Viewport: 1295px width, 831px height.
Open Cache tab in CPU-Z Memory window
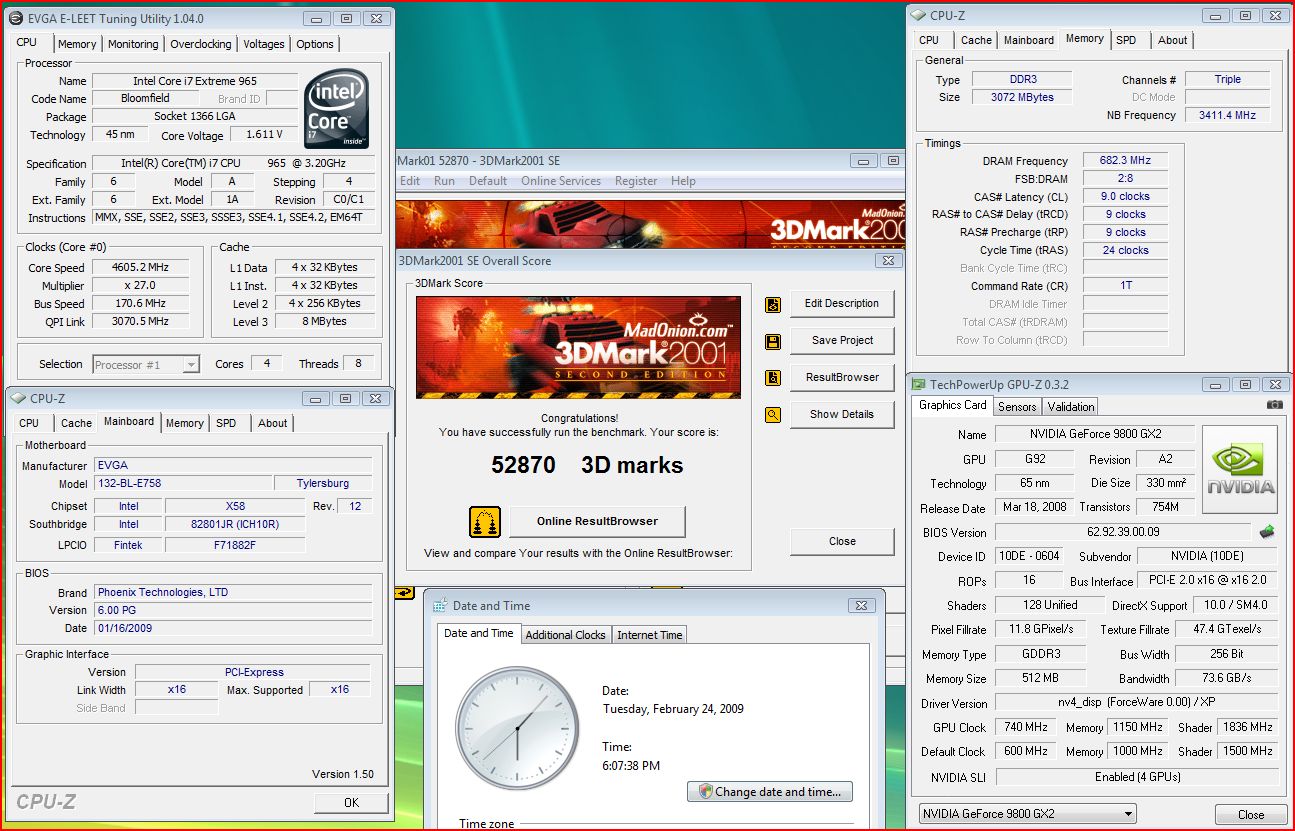(x=976, y=40)
